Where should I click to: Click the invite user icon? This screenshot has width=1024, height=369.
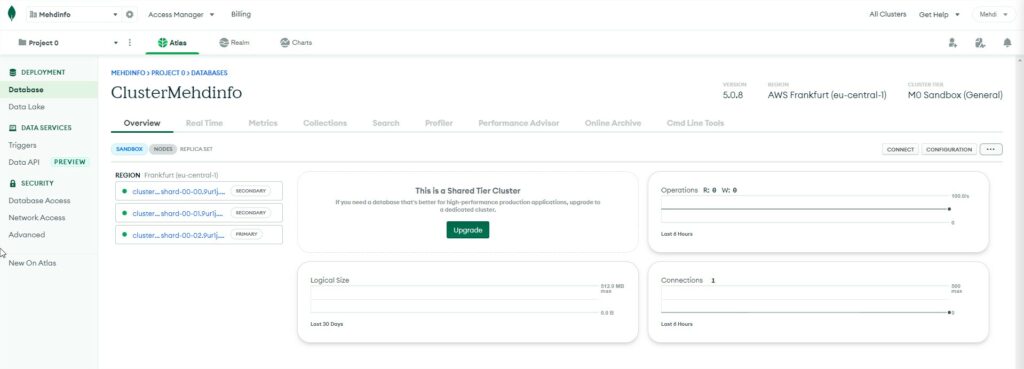(953, 42)
